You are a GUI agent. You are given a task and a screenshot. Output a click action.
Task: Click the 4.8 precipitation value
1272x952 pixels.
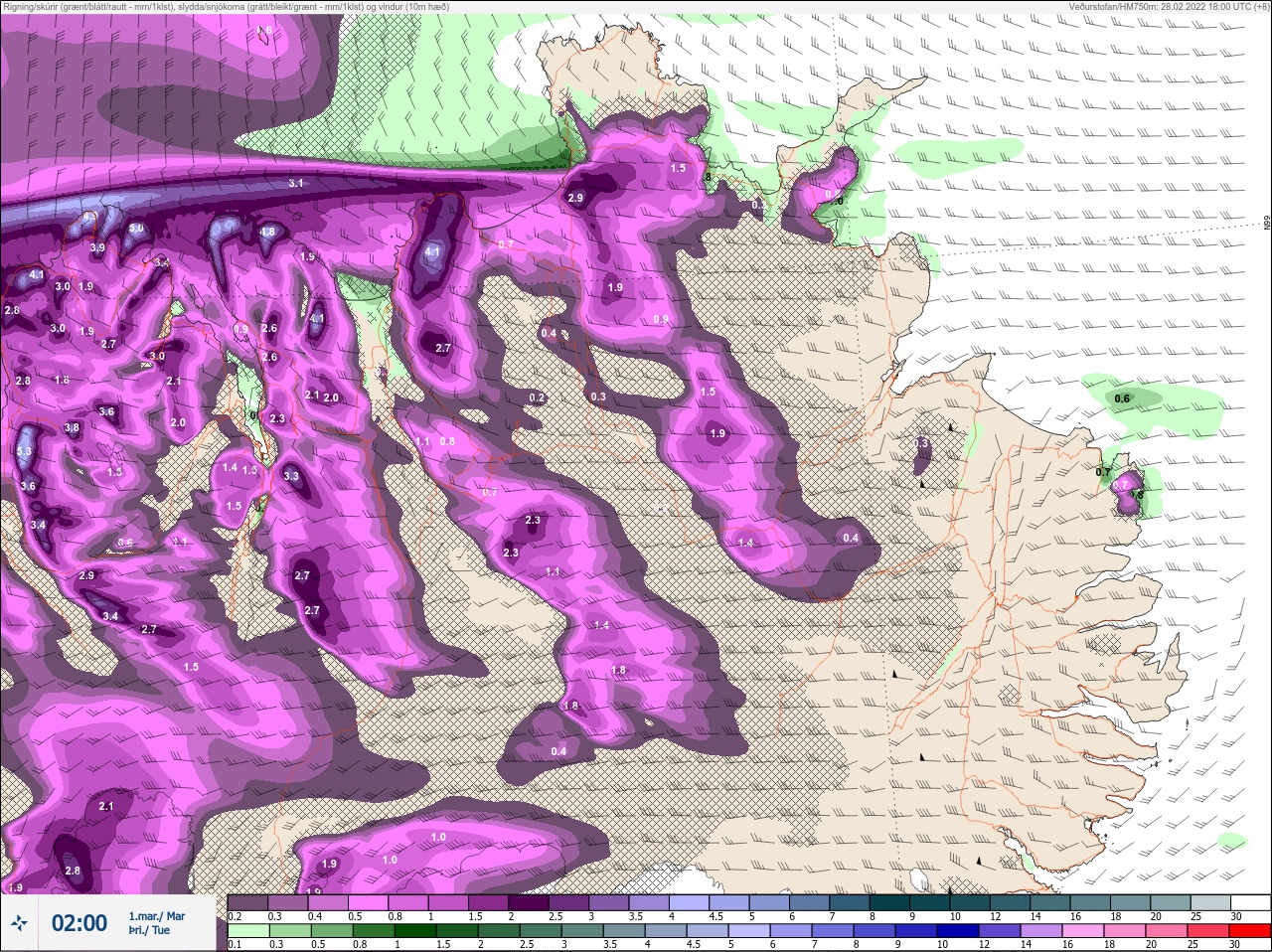[267, 233]
